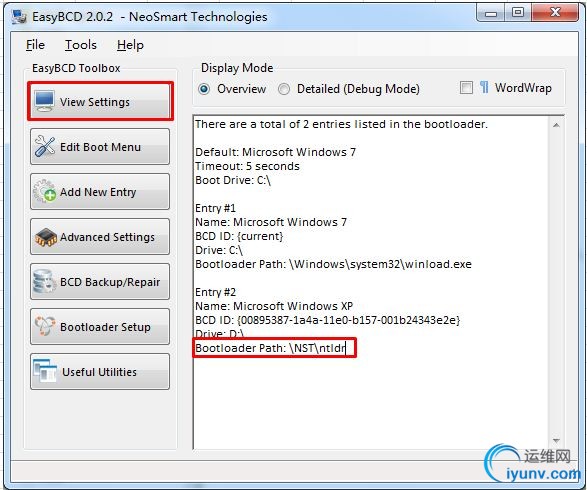Image resolution: width=587 pixels, height=490 pixels.
Task: Go to Edit Boot Menu
Action: (100, 146)
